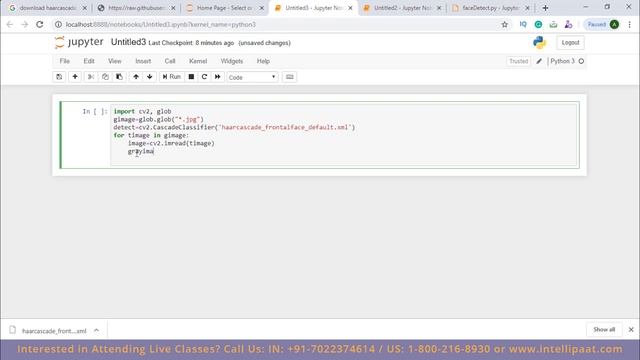Cut selected cells with the scissors icon

[x=91, y=77]
